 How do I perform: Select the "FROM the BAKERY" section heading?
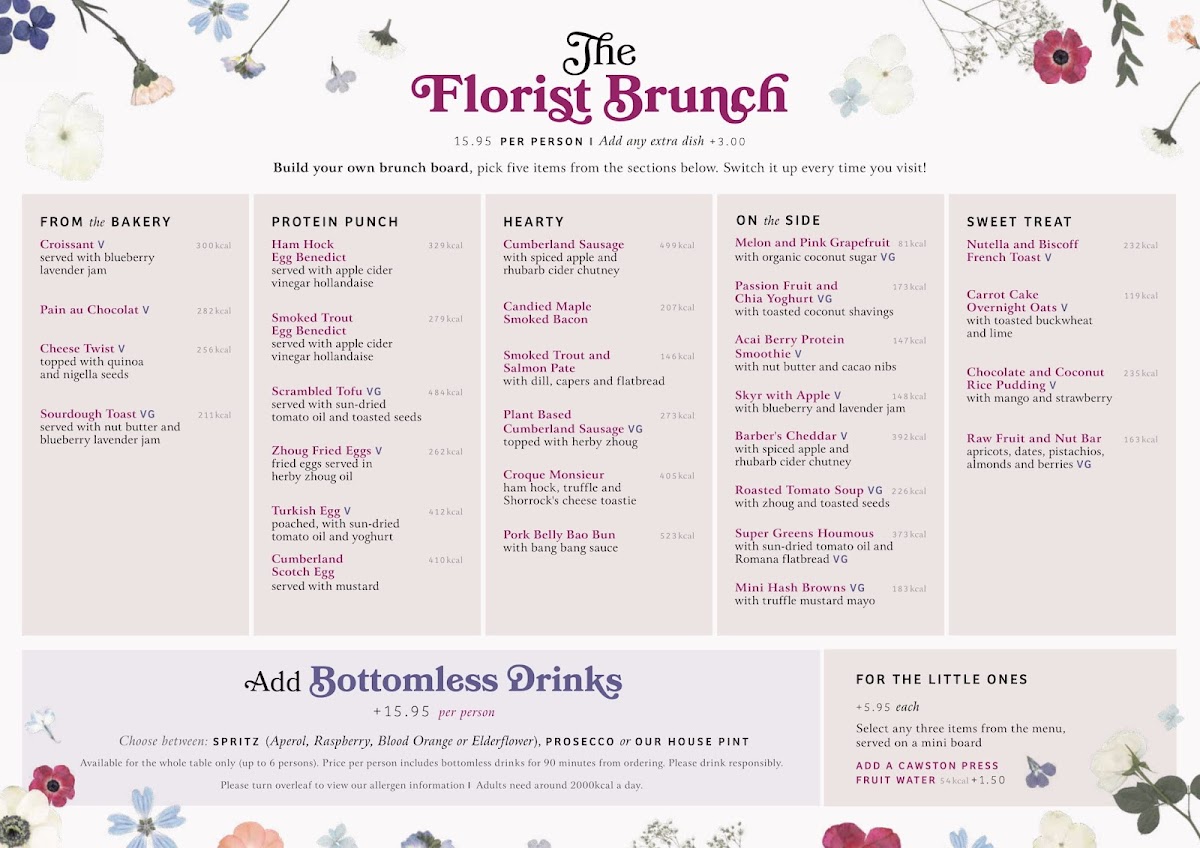[x=105, y=222]
